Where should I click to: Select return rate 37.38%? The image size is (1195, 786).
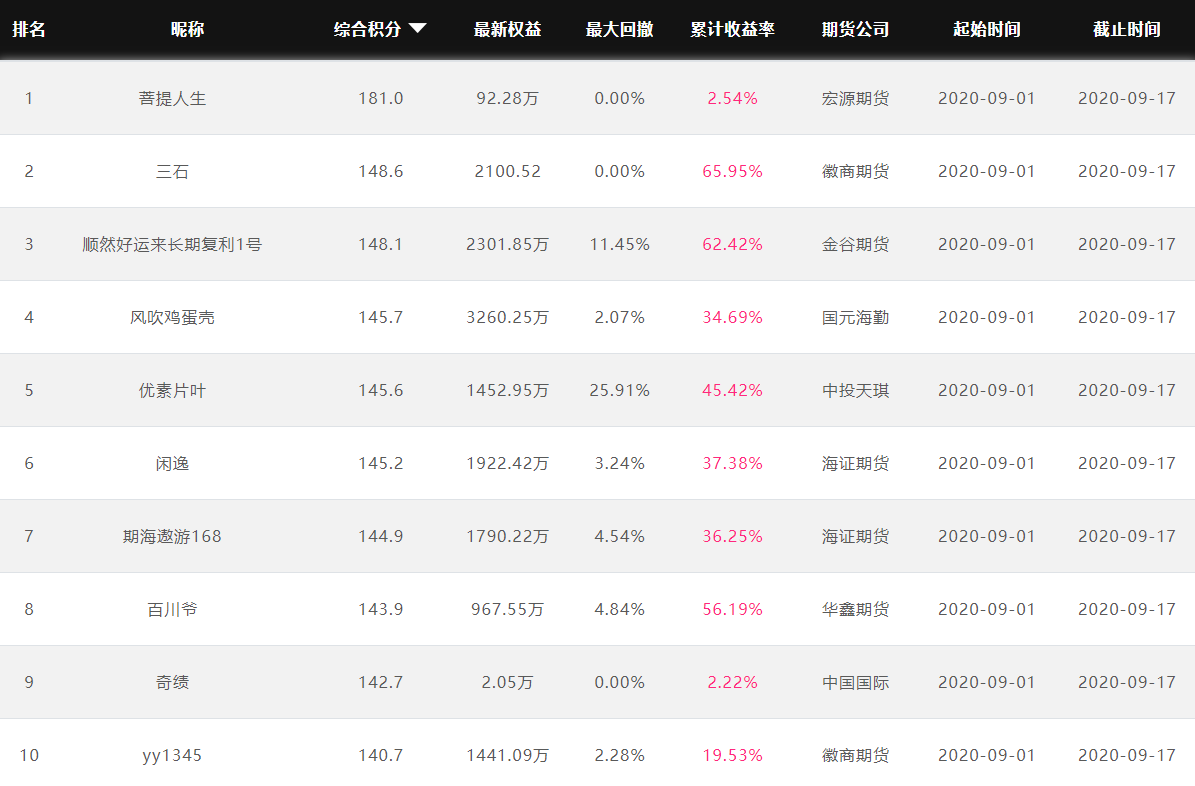(732, 464)
